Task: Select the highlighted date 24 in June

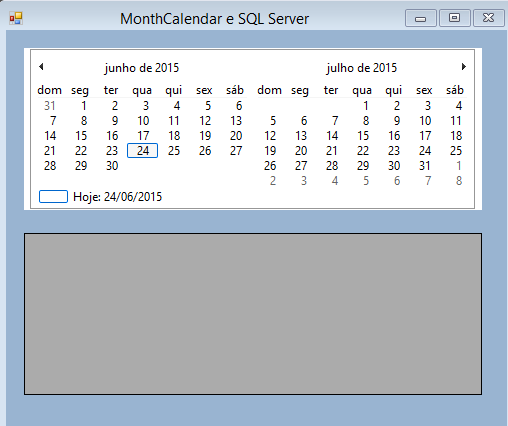Action: coord(143,151)
